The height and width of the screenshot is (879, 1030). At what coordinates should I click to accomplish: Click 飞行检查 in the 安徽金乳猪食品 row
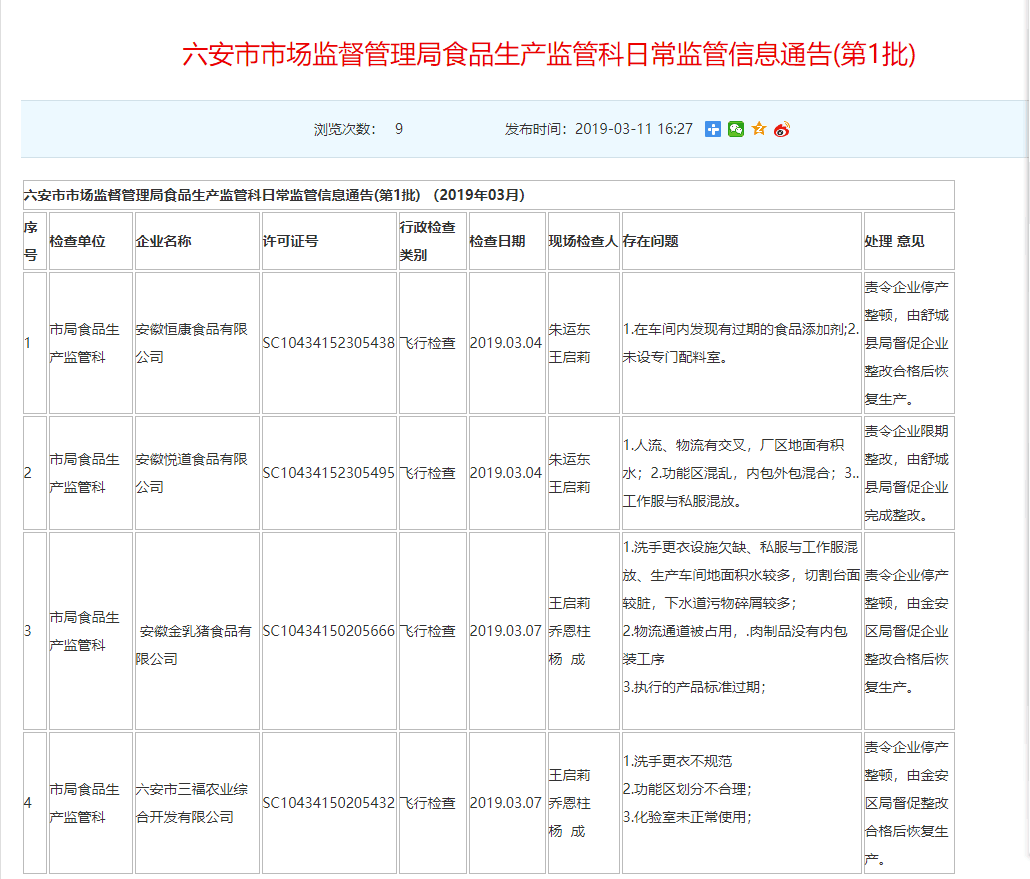pos(428,631)
